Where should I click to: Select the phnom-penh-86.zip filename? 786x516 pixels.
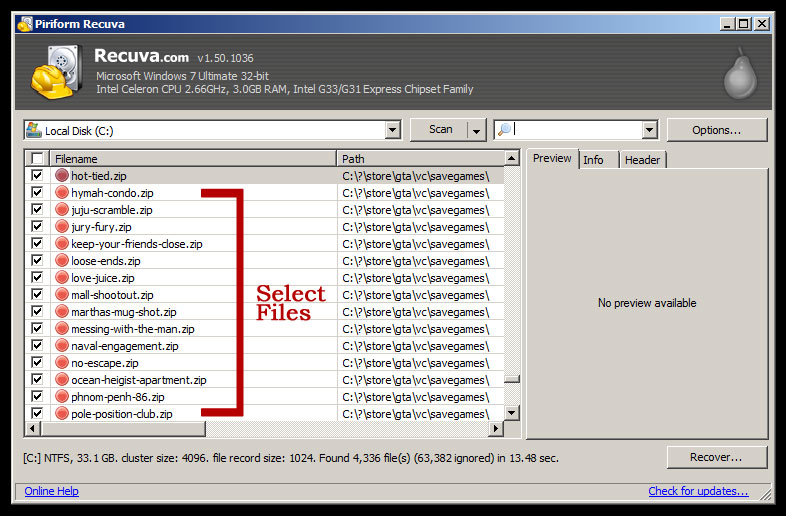tap(118, 397)
